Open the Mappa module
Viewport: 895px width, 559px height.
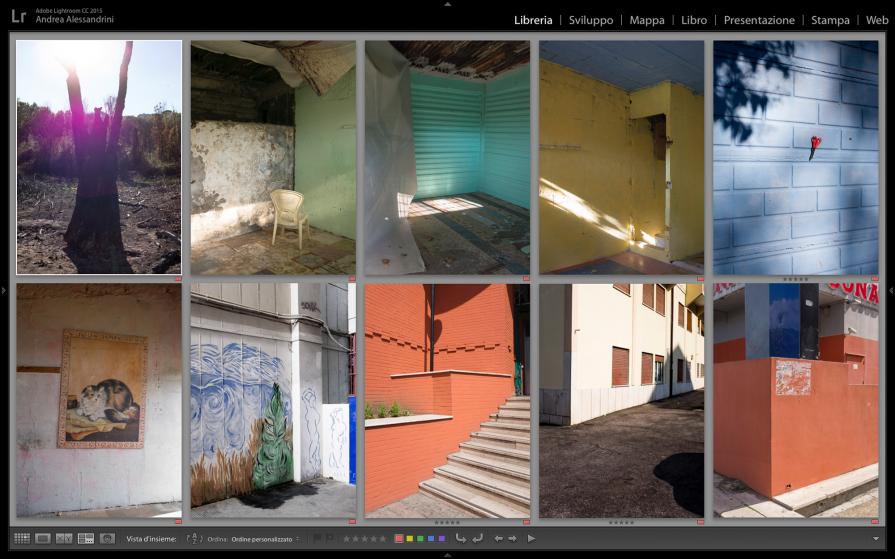(x=646, y=20)
